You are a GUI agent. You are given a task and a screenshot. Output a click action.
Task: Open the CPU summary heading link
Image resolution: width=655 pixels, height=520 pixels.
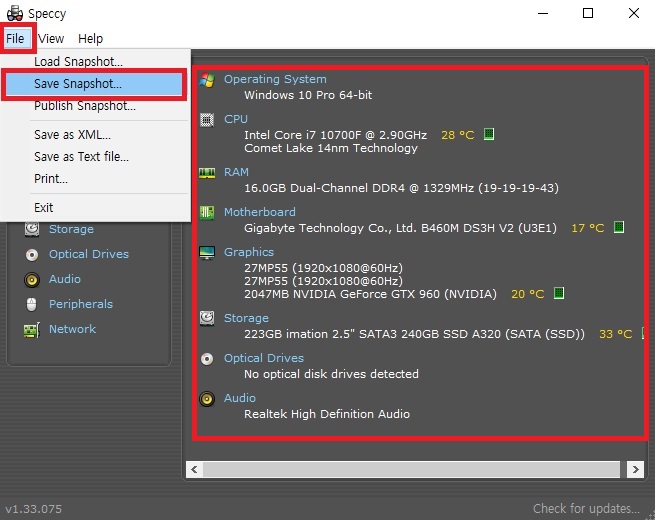pyautogui.click(x=236, y=119)
